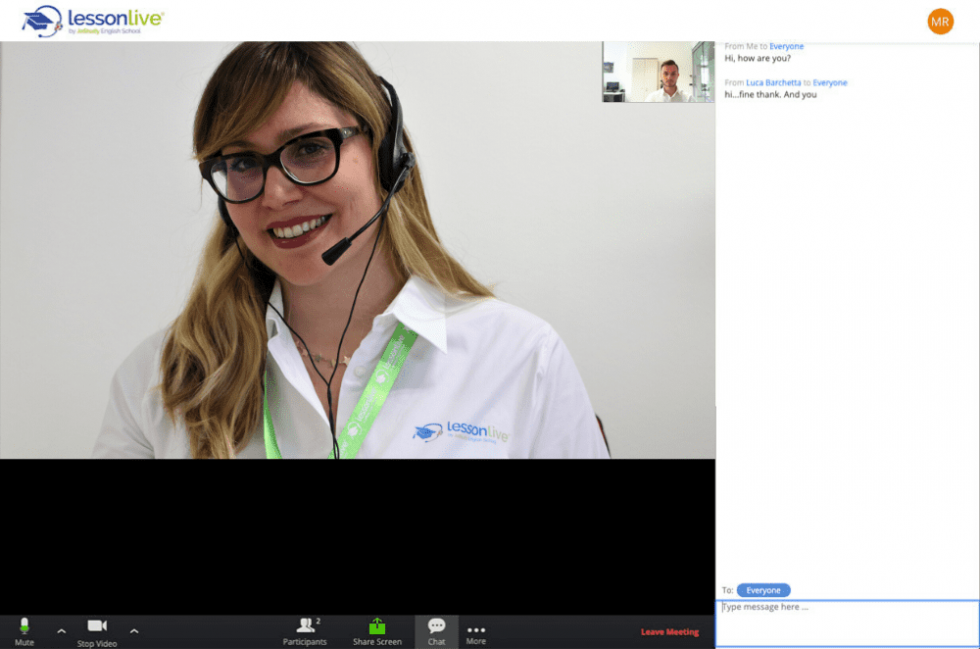The image size is (980, 649).
Task: Expand video options with the camera chevron
Action: (x=135, y=632)
